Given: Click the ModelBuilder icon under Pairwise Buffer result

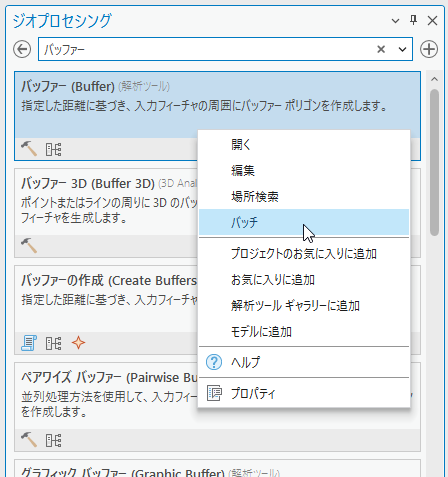Looking at the screenshot, I should tap(53, 441).
